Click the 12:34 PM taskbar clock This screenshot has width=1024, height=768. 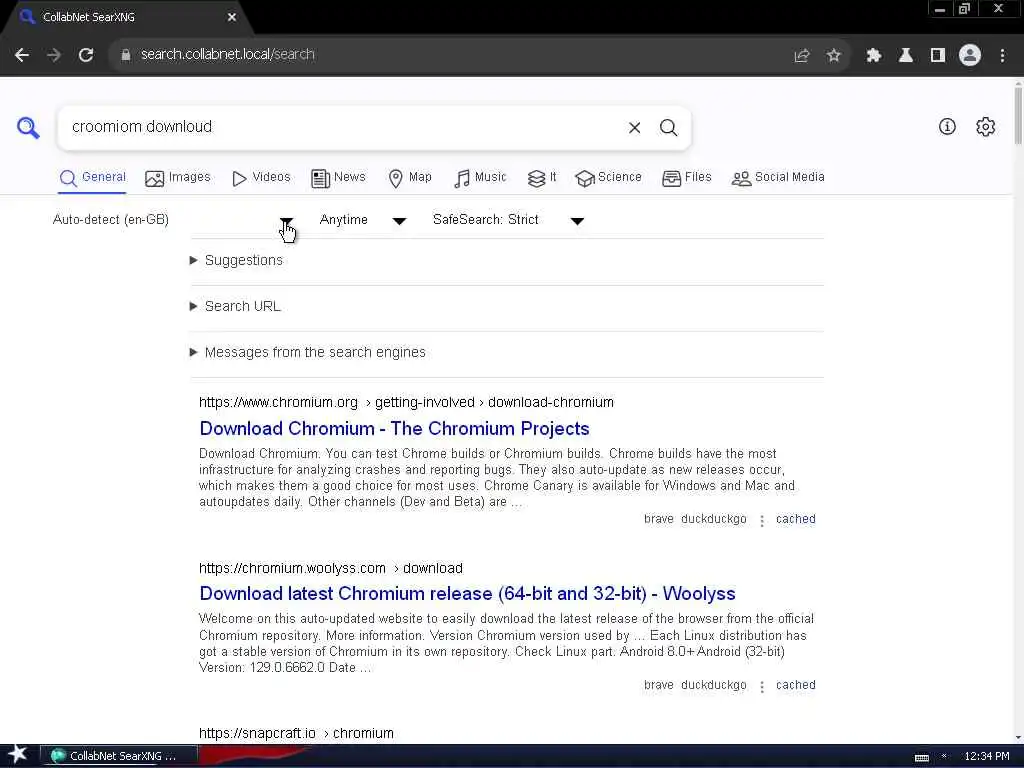987,757
